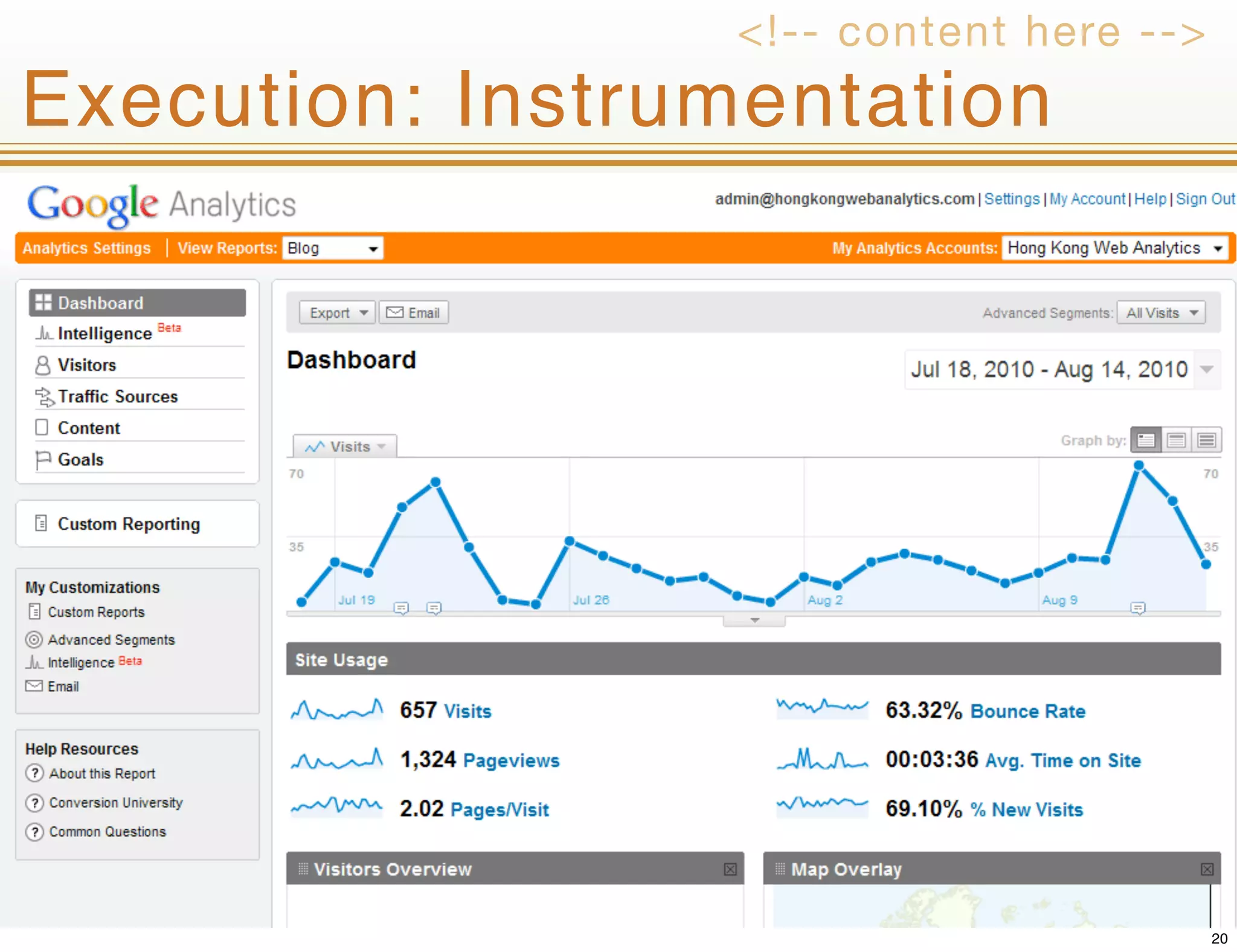Click the Bounce Rate link
The width and height of the screenshot is (1237, 952).
[x=1028, y=711]
